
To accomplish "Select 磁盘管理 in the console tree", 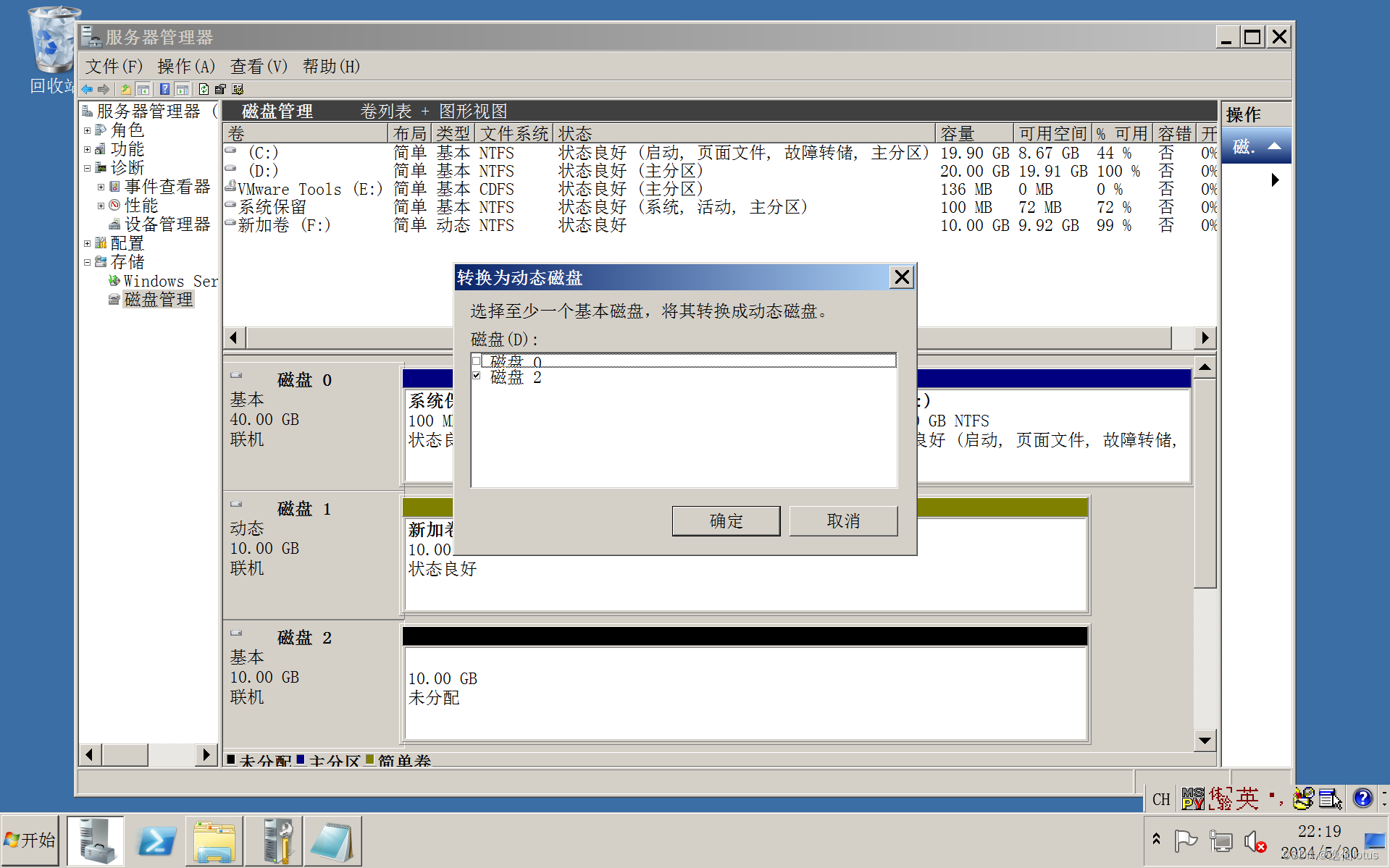I will tap(159, 299).
